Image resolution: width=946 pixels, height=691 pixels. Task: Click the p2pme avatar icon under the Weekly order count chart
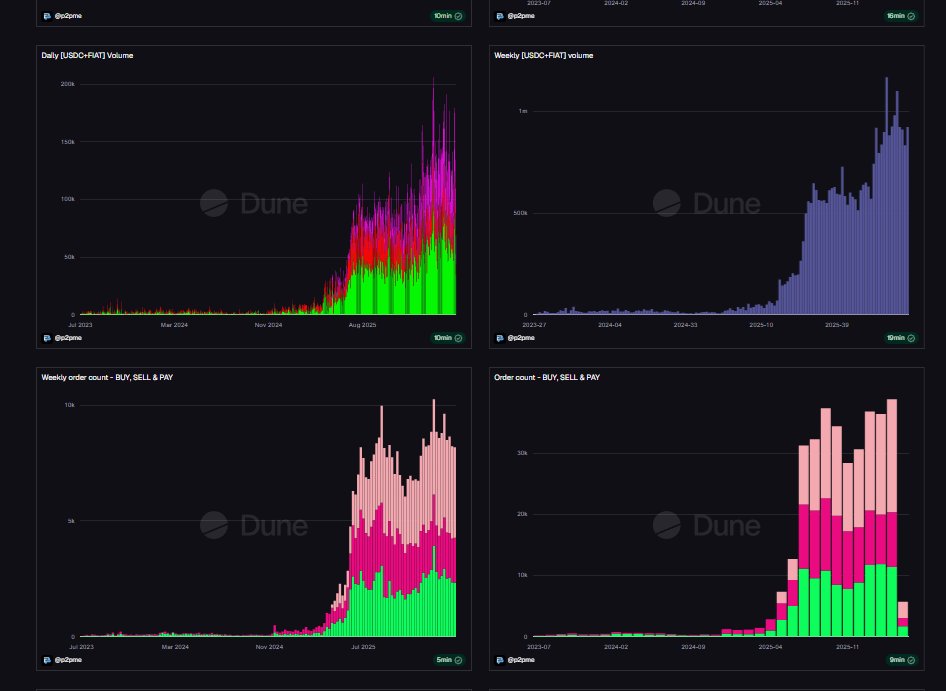click(46, 660)
